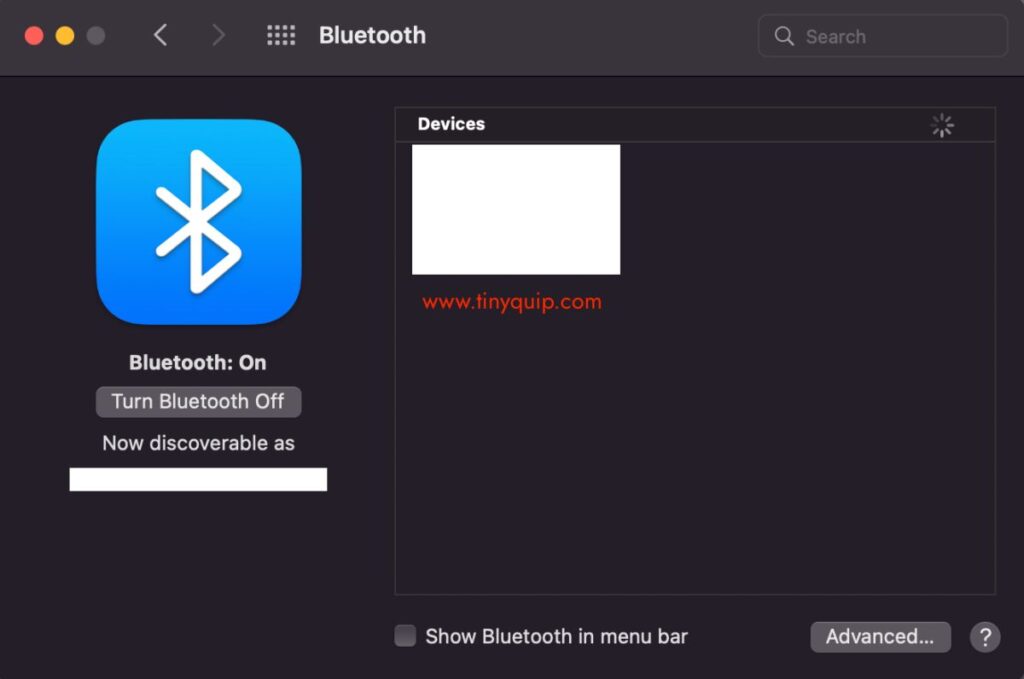Open the Help question mark icon
This screenshot has width=1024, height=679.
[x=985, y=637]
